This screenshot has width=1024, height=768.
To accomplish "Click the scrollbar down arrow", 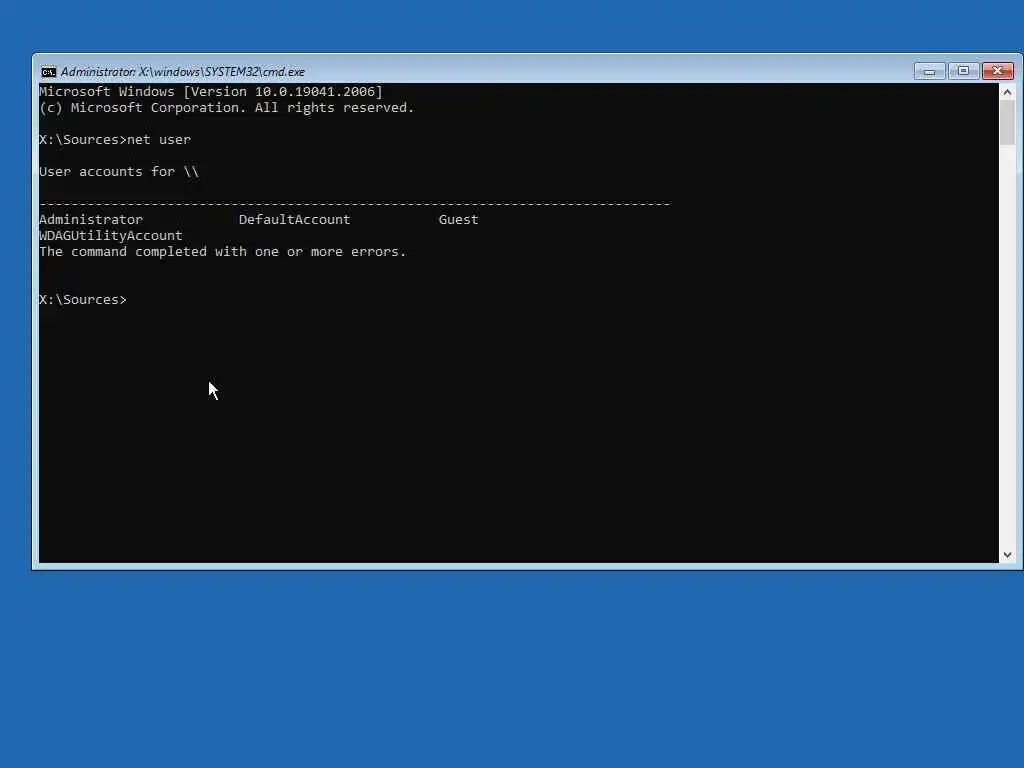I will point(1007,554).
